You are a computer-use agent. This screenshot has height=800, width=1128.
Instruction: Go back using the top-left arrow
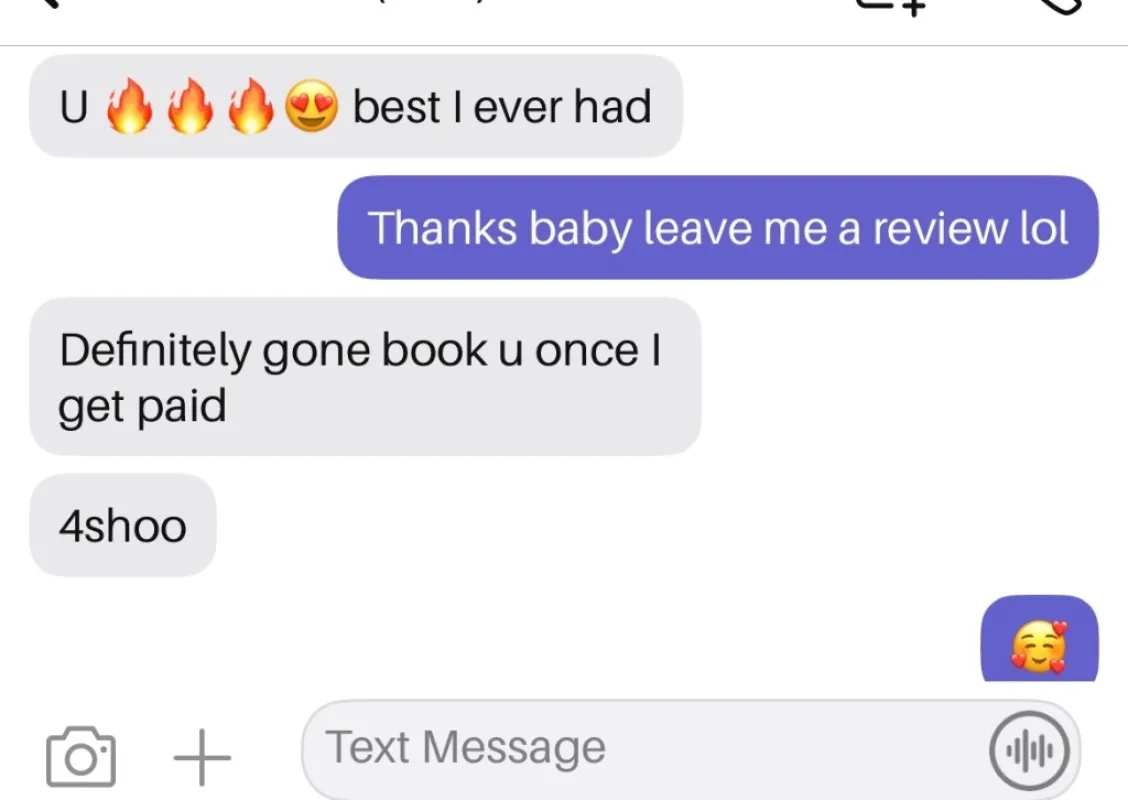(x=50, y=4)
